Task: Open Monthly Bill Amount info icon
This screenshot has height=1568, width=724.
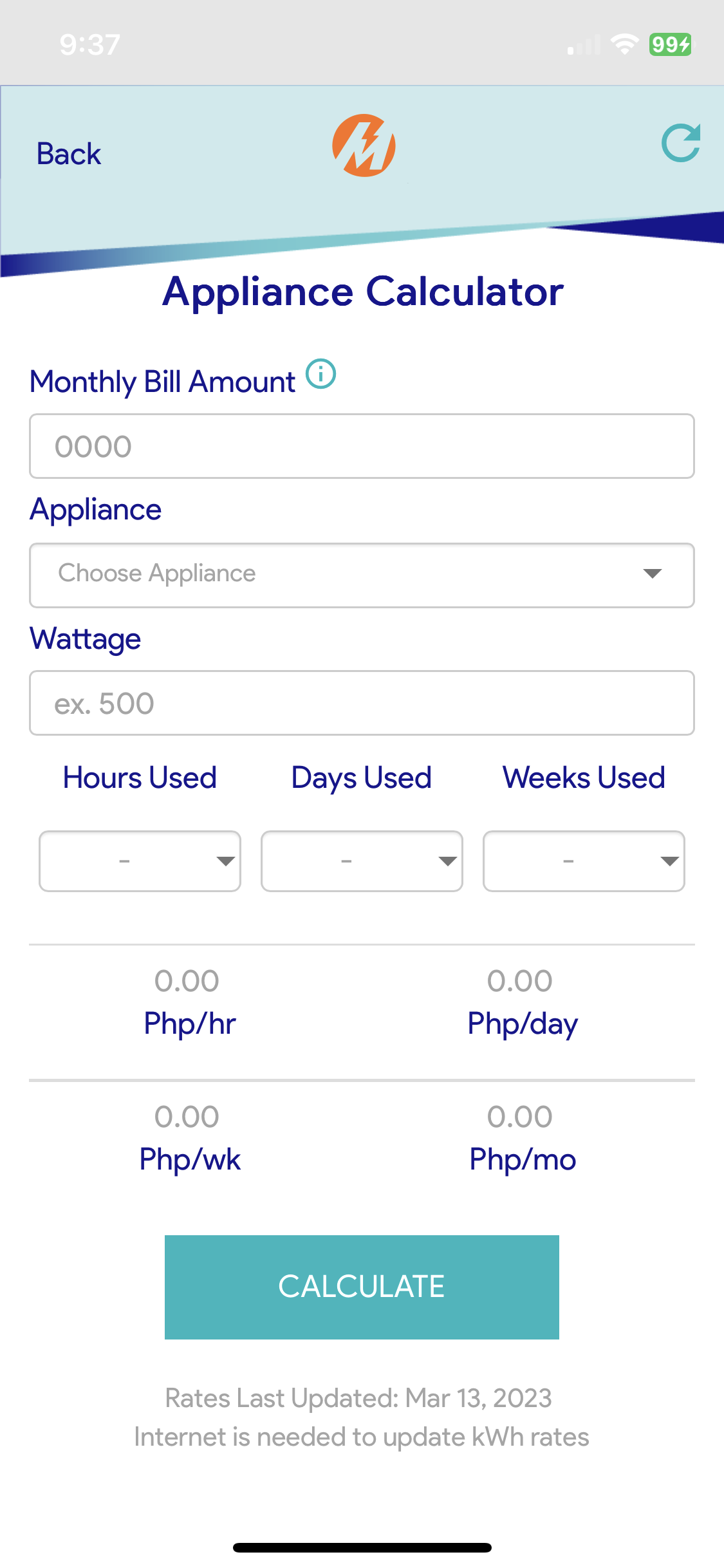Action: click(x=320, y=374)
